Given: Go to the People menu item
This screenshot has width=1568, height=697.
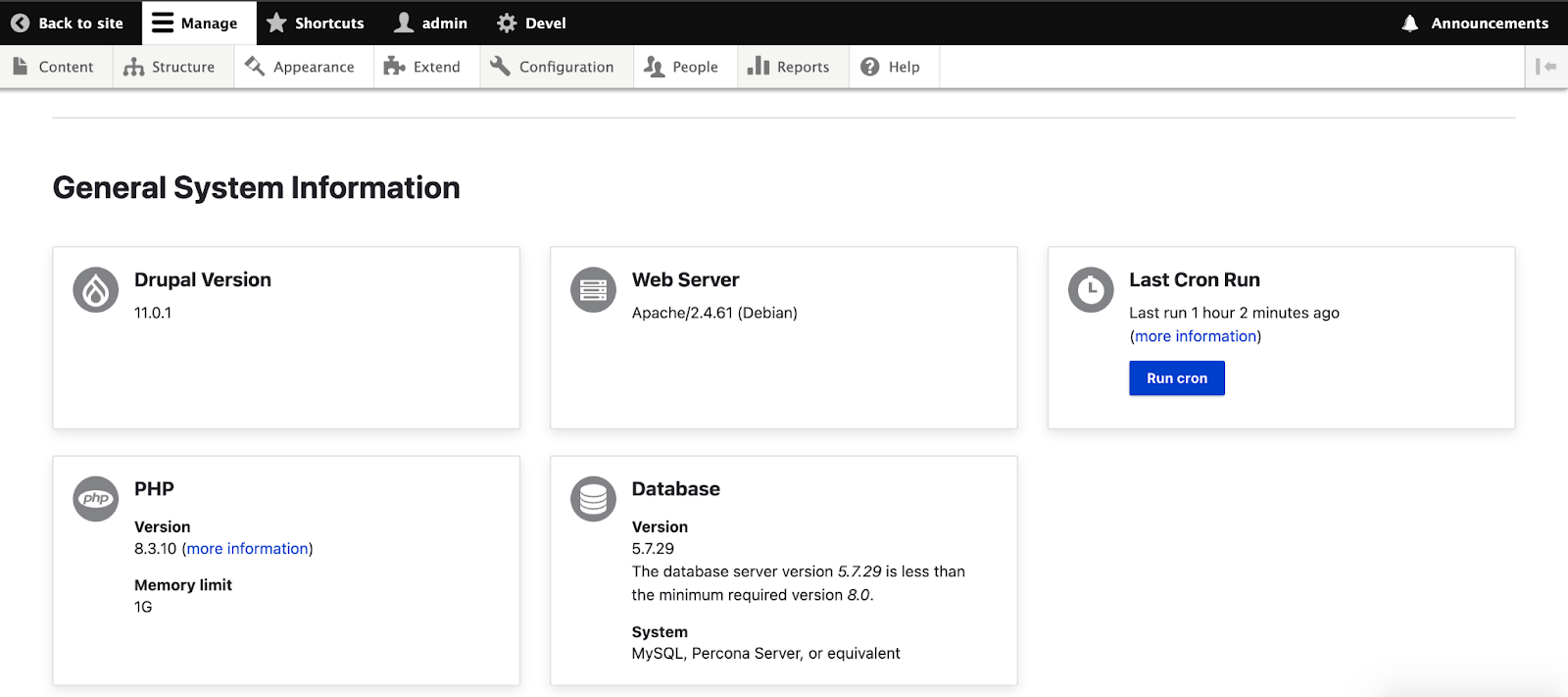Looking at the screenshot, I should tap(685, 67).
